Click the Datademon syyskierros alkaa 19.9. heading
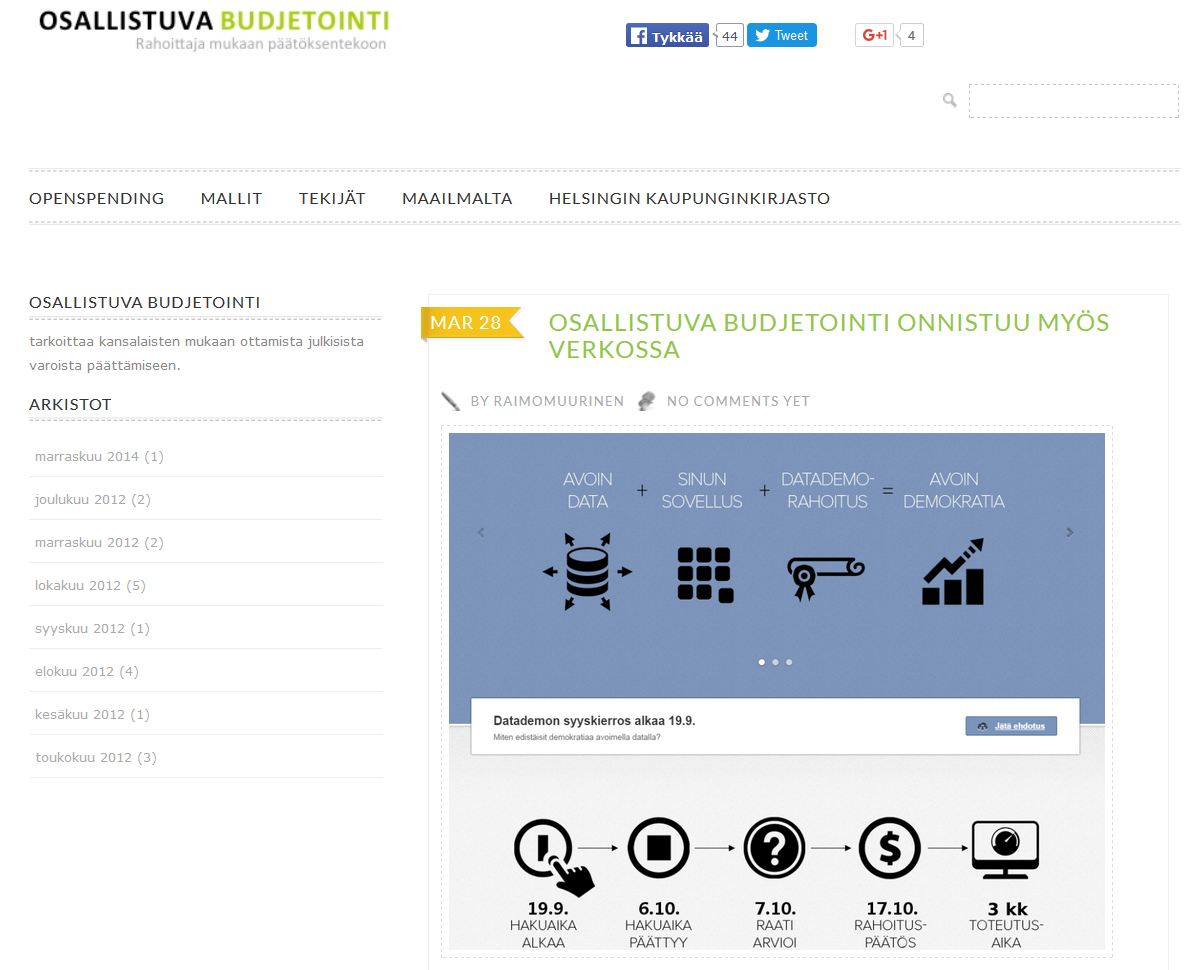Viewport: 1191px width, 970px height. click(594, 721)
